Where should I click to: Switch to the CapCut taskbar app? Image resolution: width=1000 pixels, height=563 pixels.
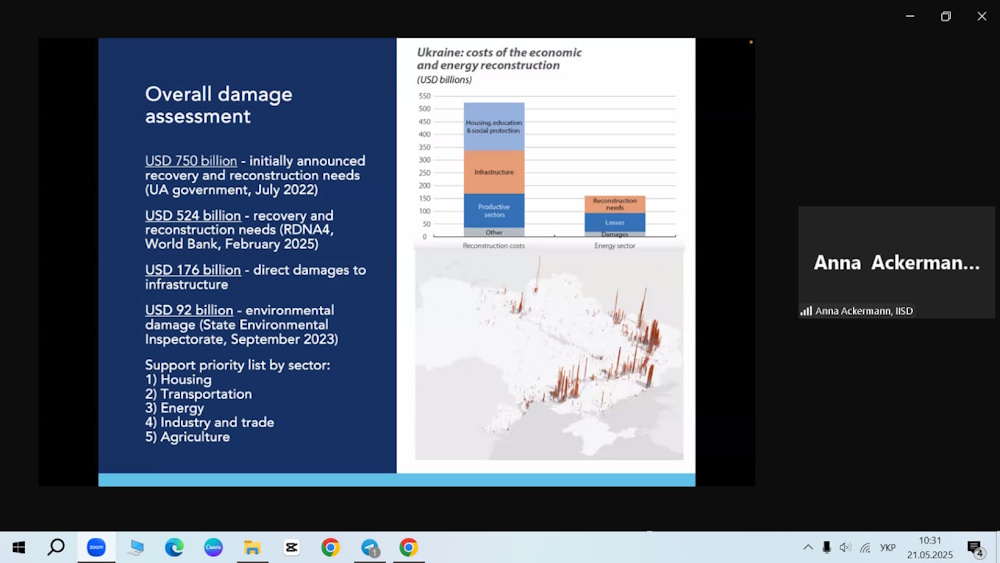[291, 547]
